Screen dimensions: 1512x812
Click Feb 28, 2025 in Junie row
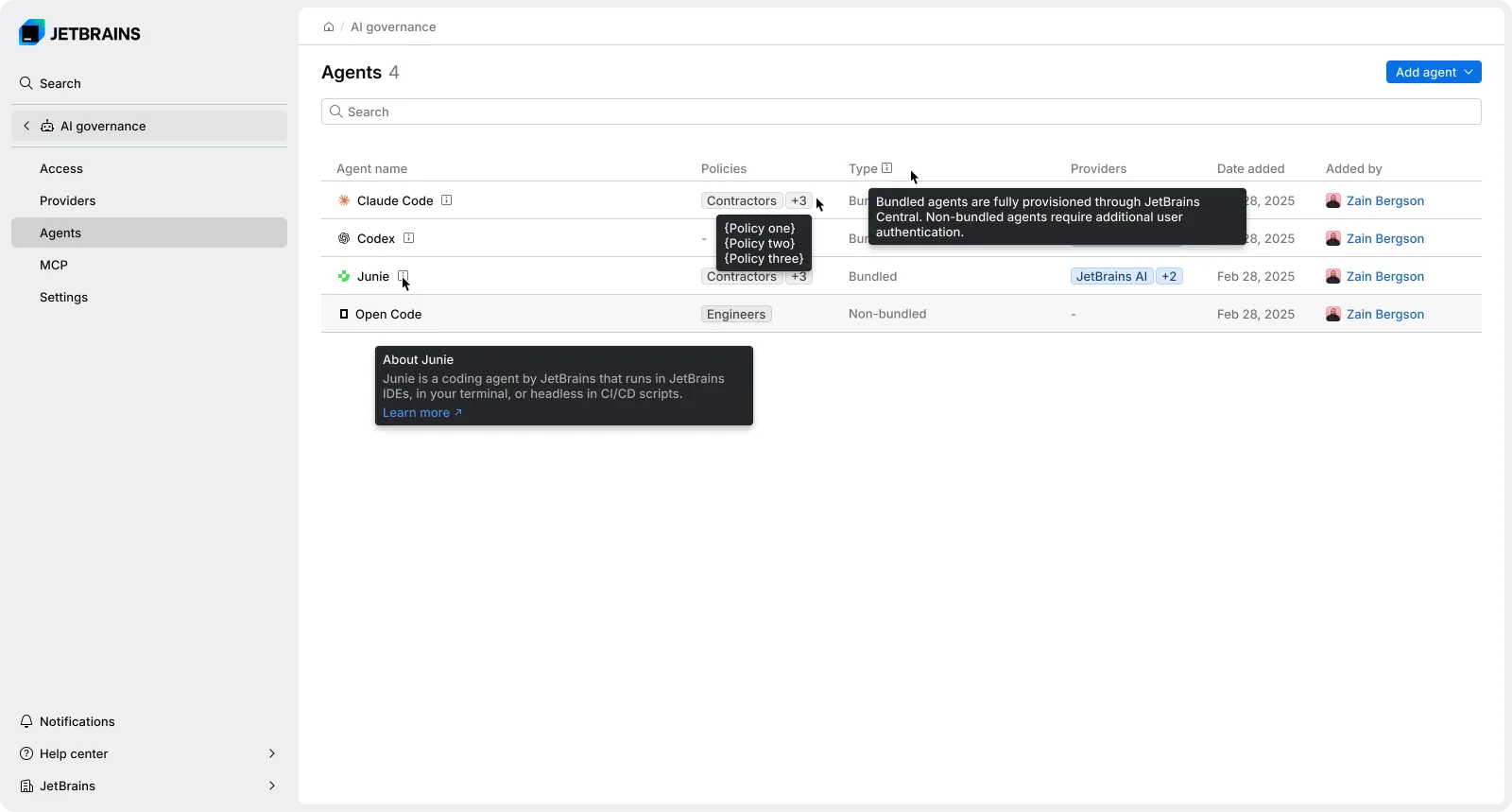pyautogui.click(x=1256, y=276)
